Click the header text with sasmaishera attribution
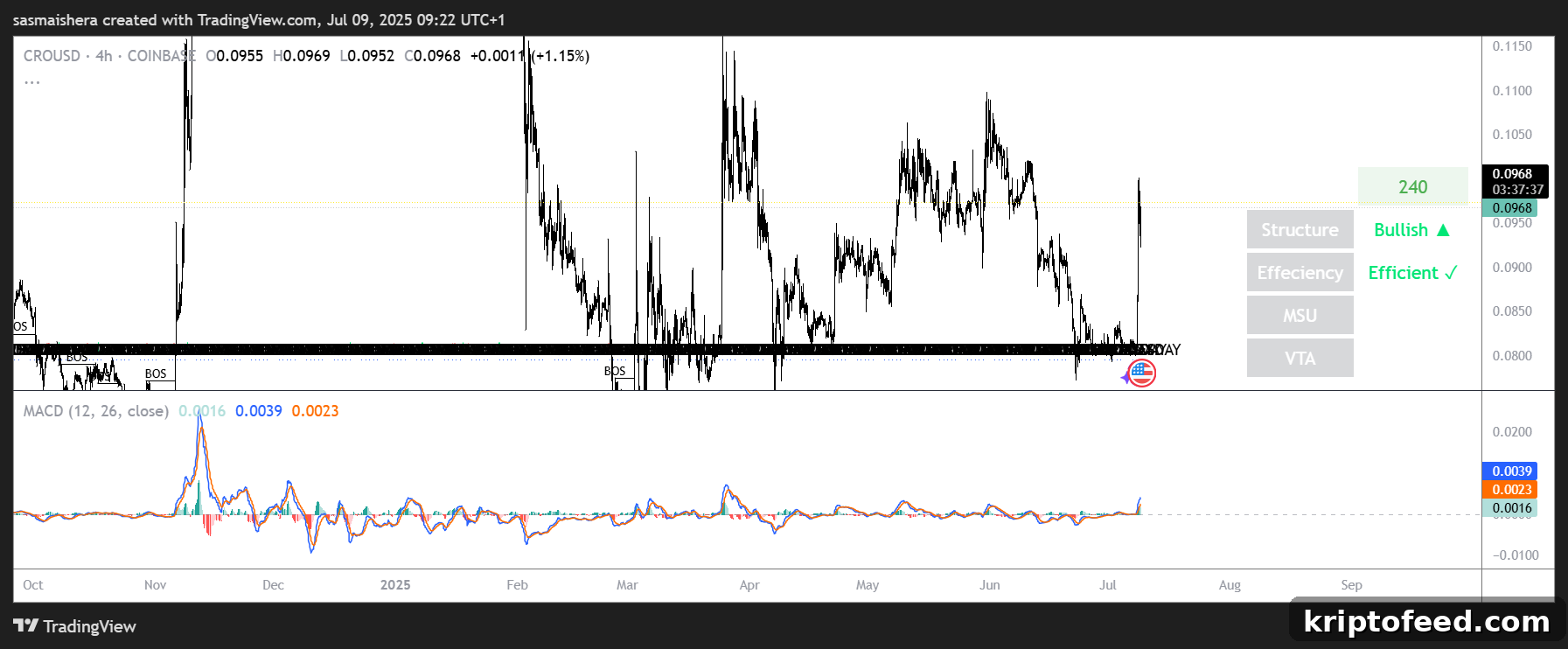Image resolution: width=1568 pixels, height=649 pixels. tap(259, 19)
